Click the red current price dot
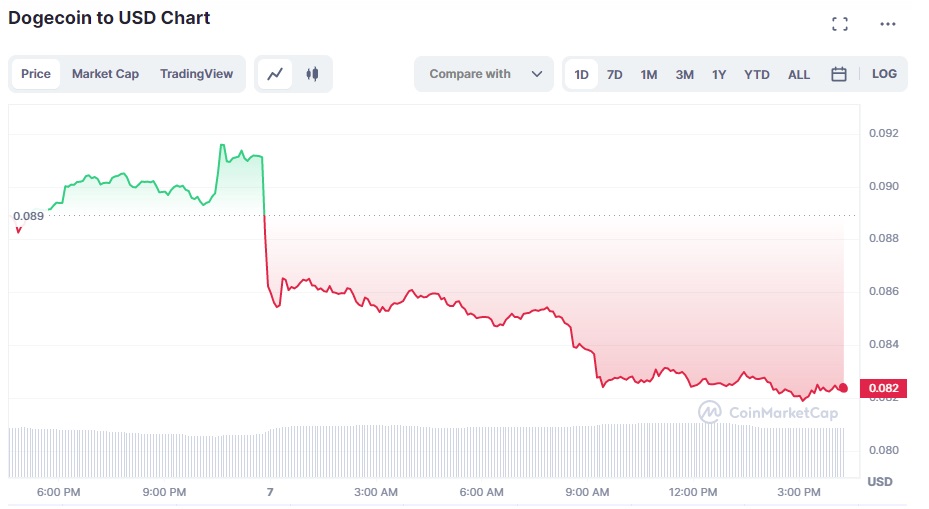The height and width of the screenshot is (509, 929). 843,388
